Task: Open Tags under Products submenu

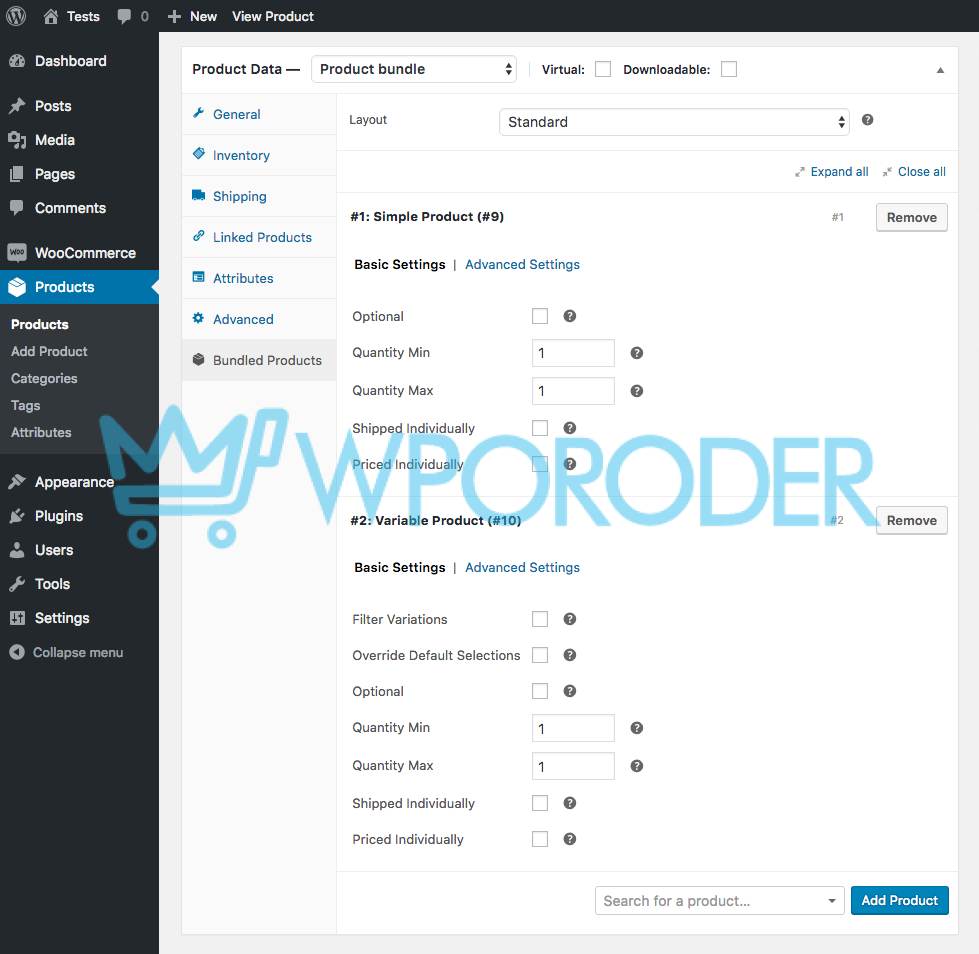Action: (26, 406)
